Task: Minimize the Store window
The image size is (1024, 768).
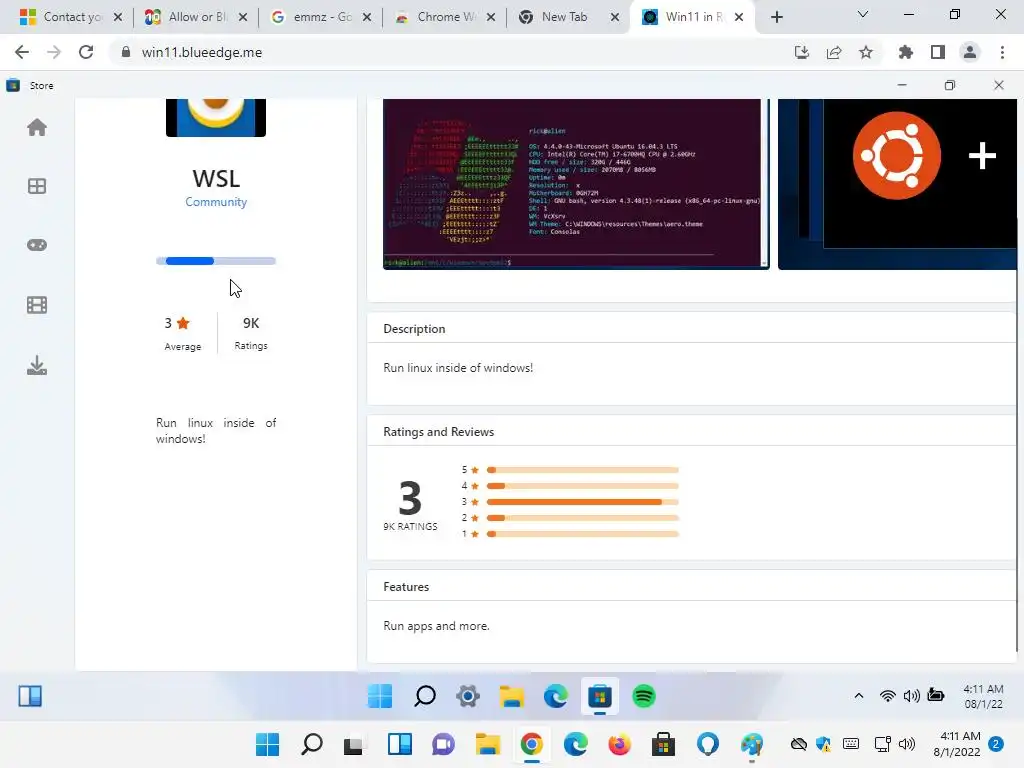Action: coord(902,85)
